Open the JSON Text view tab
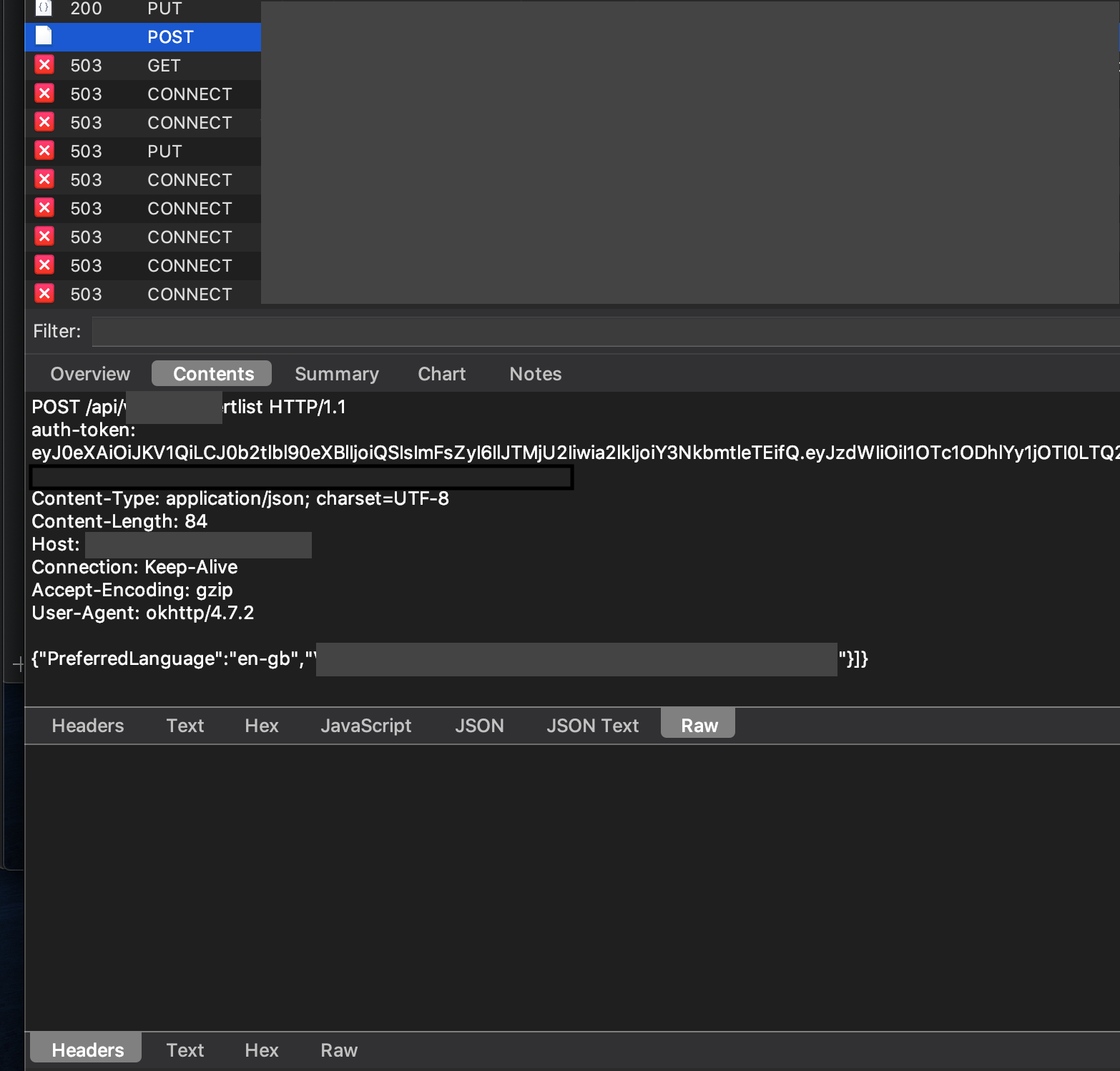 coord(593,726)
